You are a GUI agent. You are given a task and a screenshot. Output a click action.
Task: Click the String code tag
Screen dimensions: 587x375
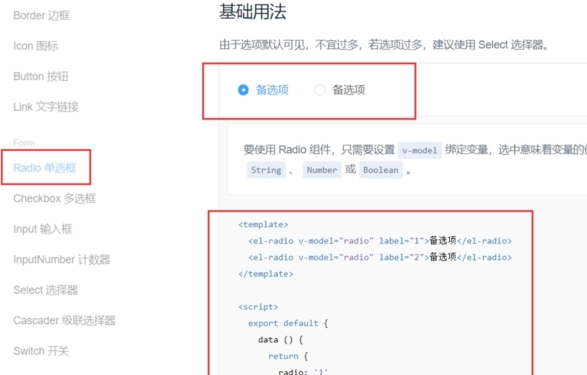click(x=266, y=170)
